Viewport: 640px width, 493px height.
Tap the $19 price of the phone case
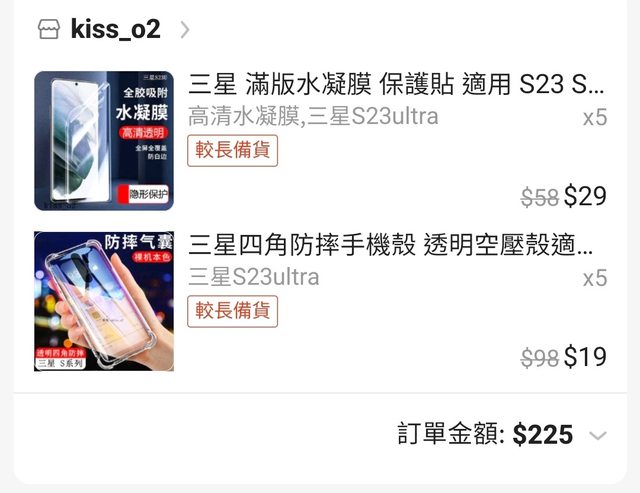coord(585,357)
